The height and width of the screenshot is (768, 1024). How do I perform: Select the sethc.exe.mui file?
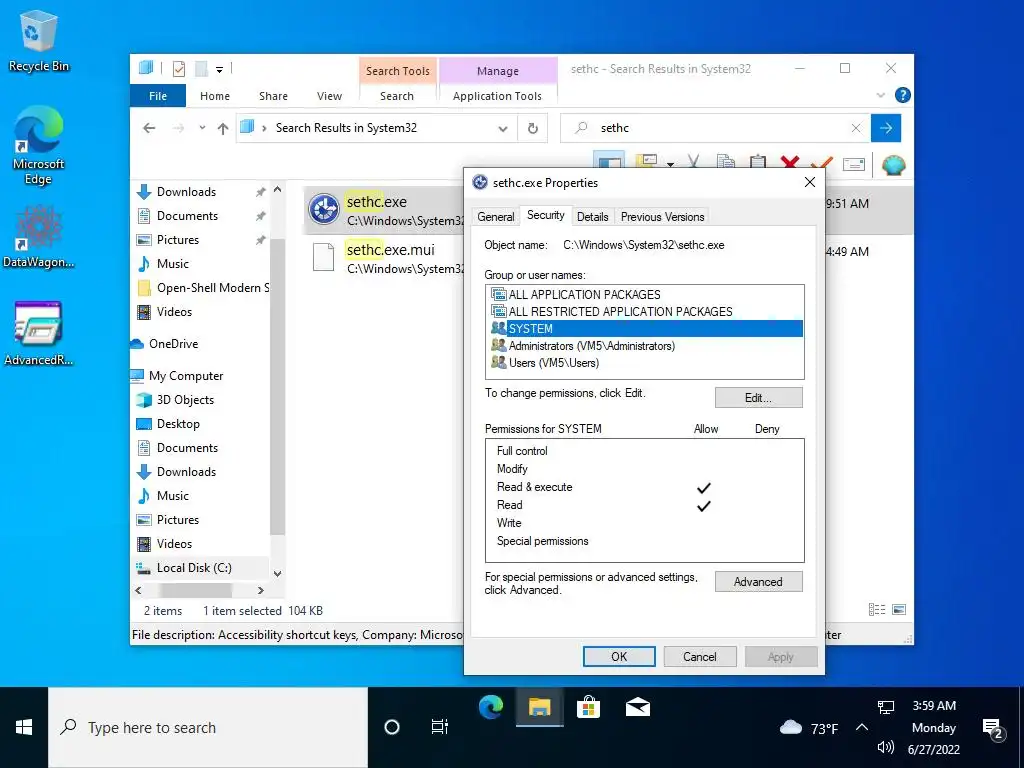[389, 257]
